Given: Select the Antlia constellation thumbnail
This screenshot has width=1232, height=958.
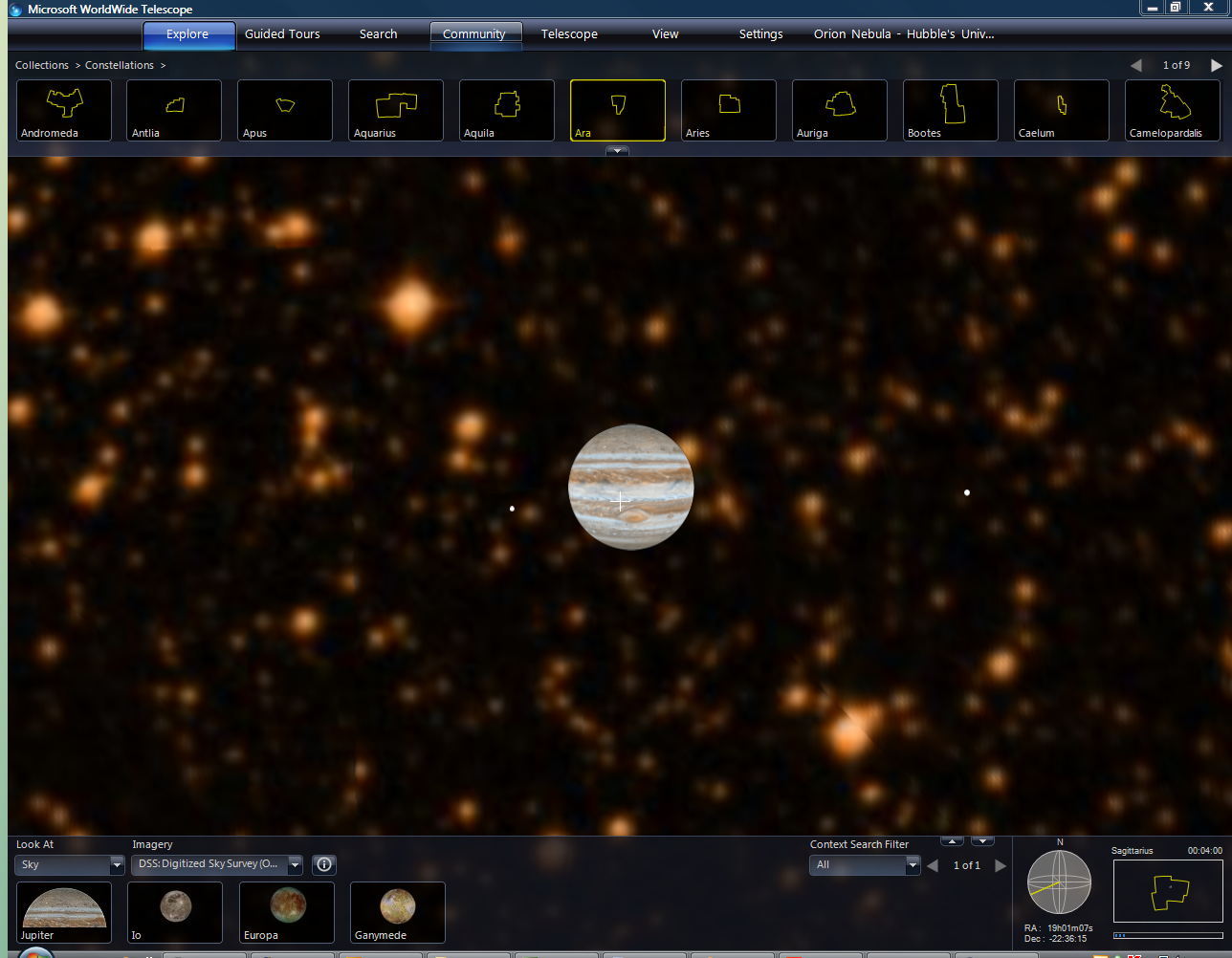Looking at the screenshot, I should pyautogui.click(x=174, y=110).
